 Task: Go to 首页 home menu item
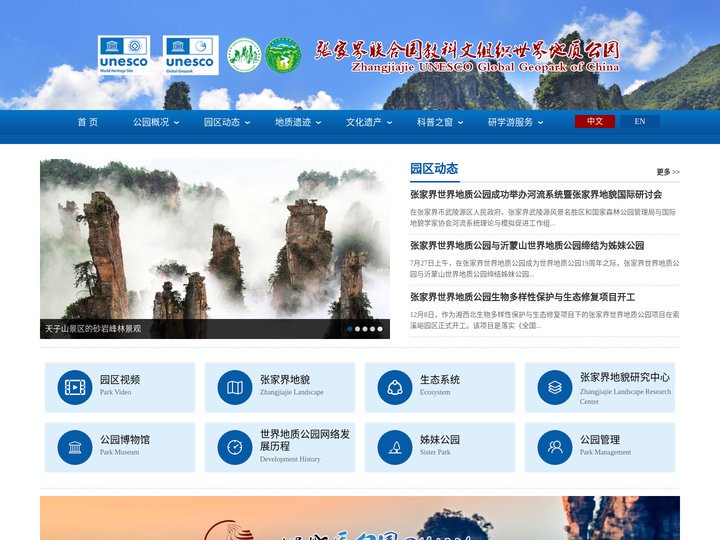coord(88,122)
